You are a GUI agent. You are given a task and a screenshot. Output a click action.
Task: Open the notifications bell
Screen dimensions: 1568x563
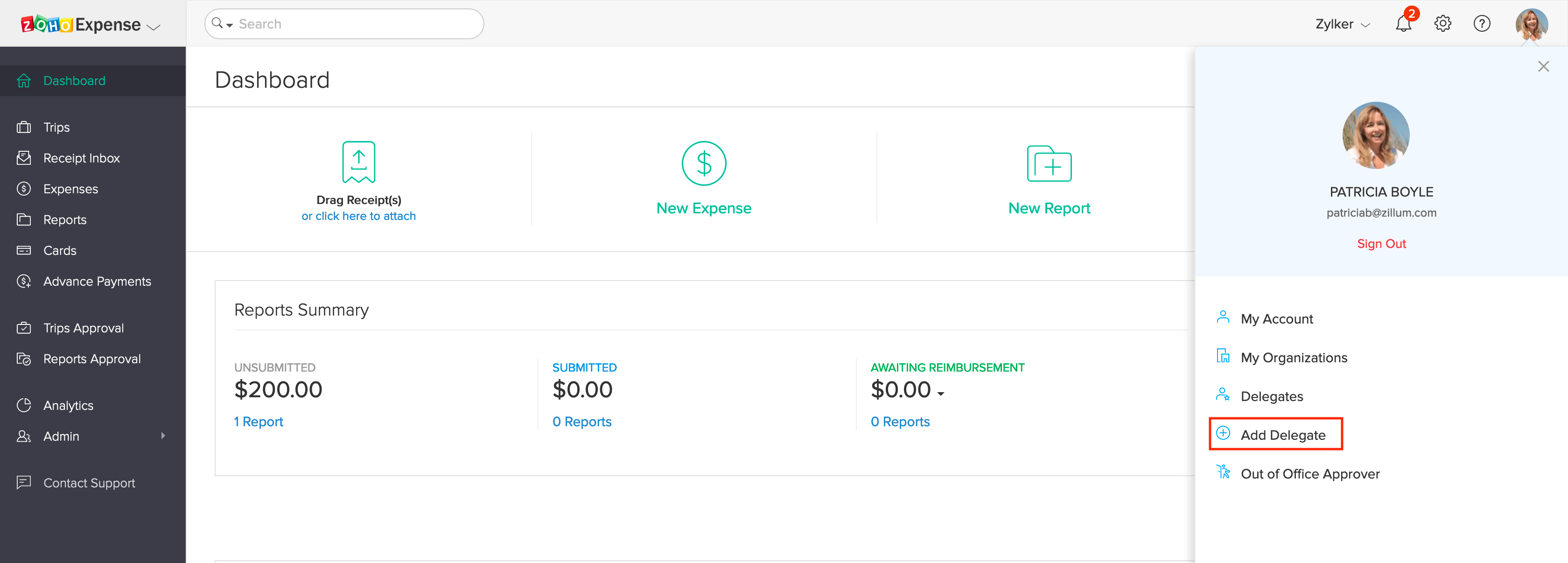[1402, 23]
